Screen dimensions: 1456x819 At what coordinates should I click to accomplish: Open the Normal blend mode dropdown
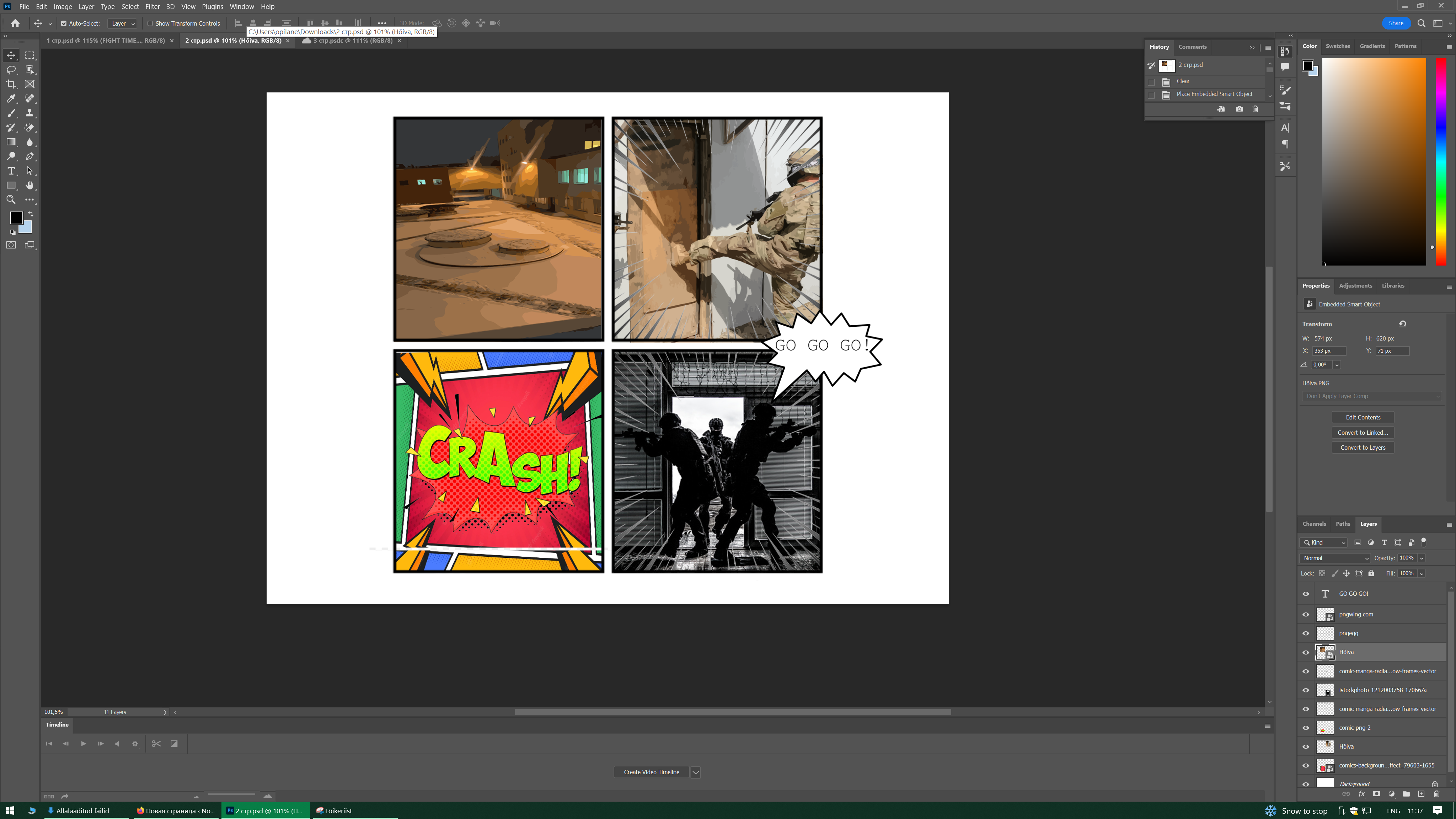click(x=1335, y=558)
